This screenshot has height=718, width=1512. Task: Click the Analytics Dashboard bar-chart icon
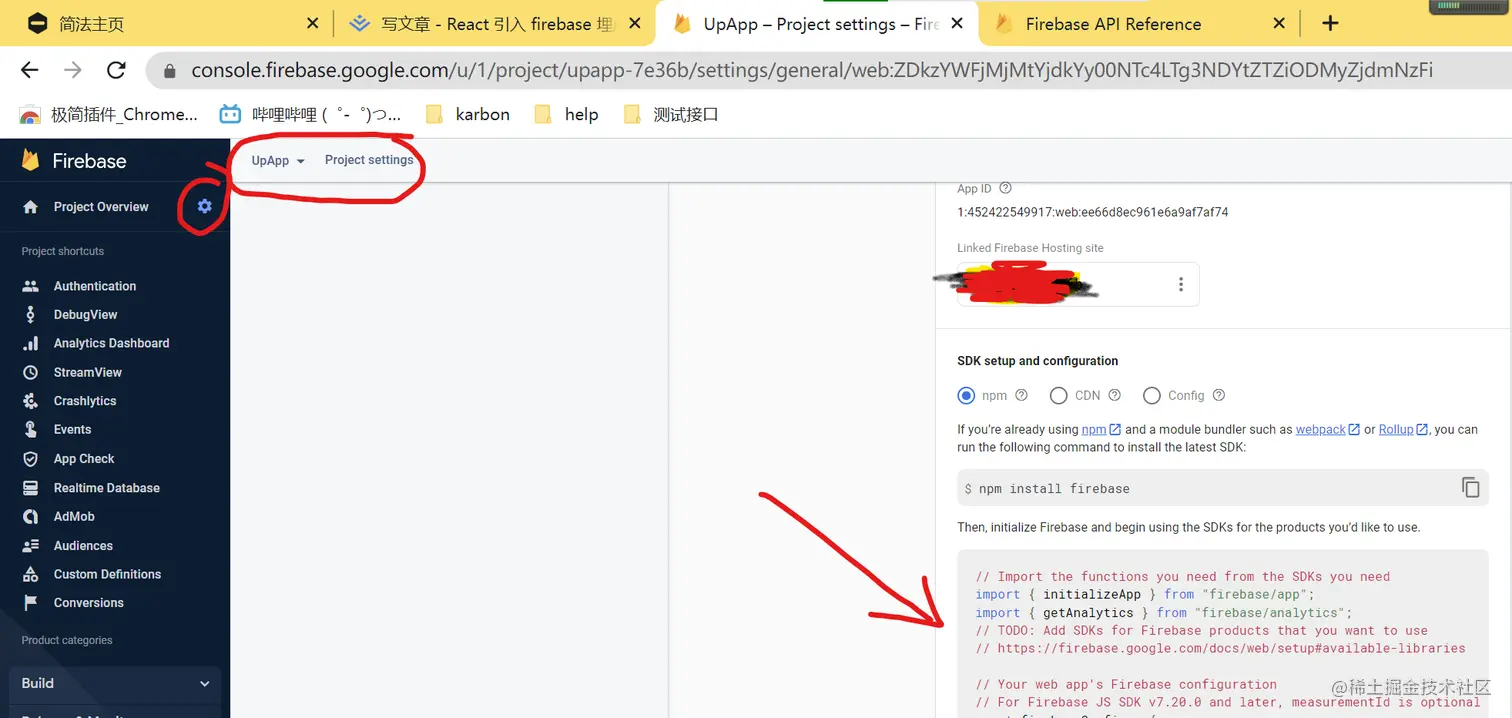31,343
